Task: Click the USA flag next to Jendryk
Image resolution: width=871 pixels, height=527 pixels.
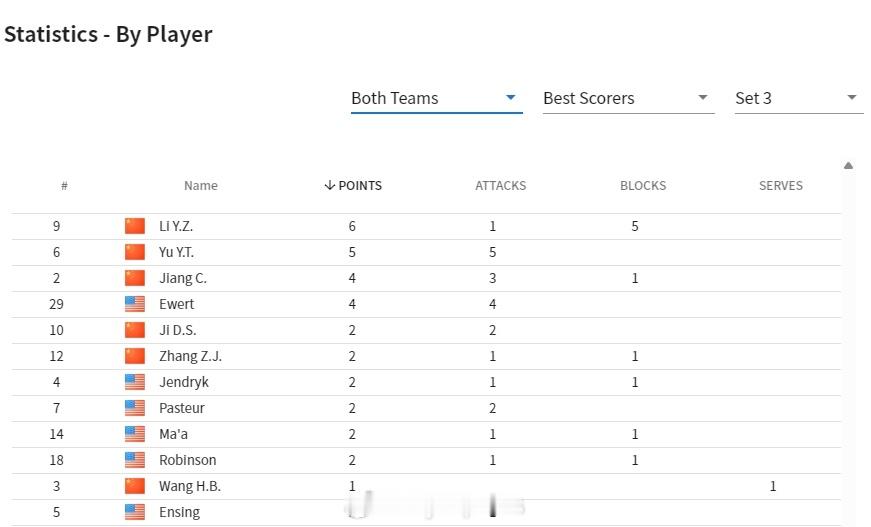Action: (134, 382)
